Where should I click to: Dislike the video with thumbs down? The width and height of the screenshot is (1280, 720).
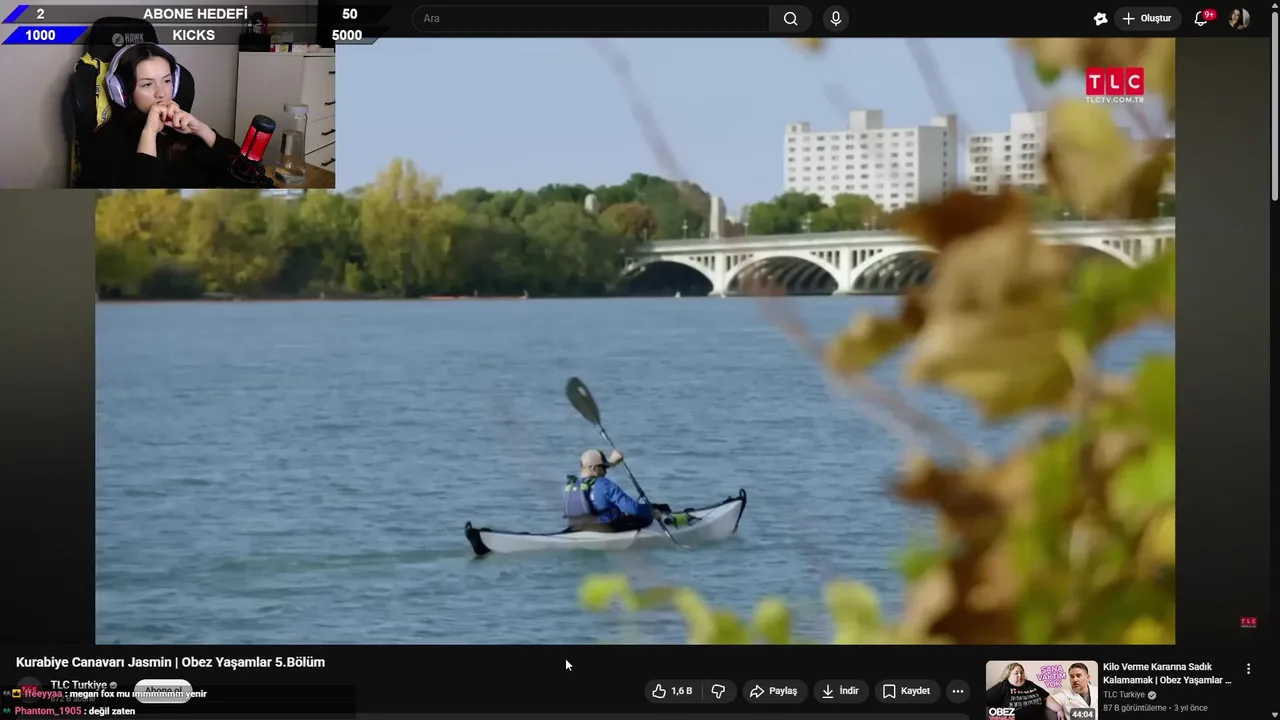point(718,691)
